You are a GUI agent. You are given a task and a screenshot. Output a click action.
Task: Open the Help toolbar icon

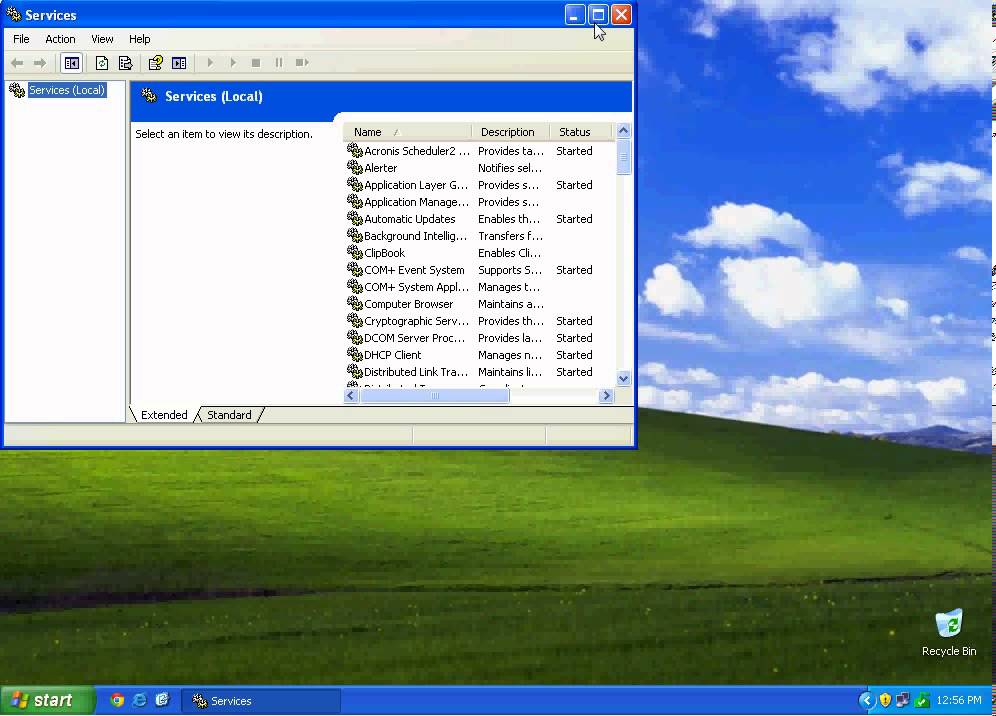tap(156, 63)
